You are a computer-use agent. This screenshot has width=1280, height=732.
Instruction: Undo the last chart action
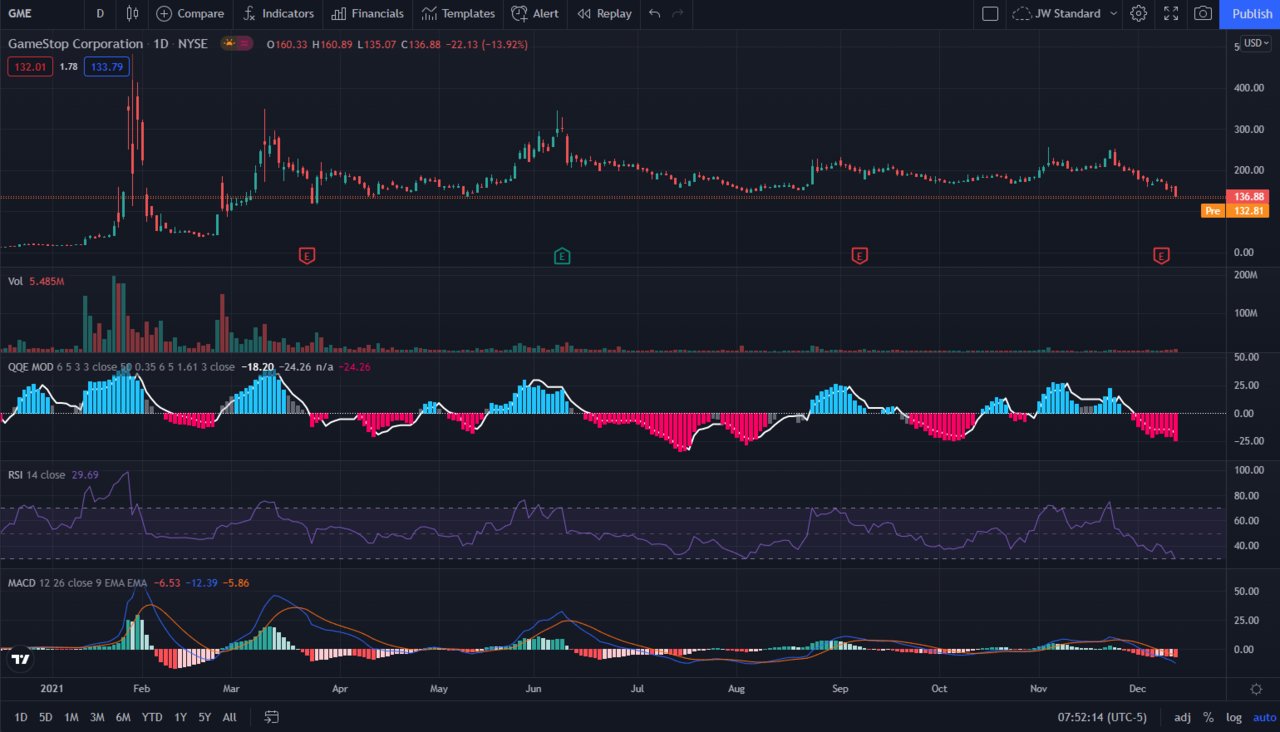coord(654,14)
